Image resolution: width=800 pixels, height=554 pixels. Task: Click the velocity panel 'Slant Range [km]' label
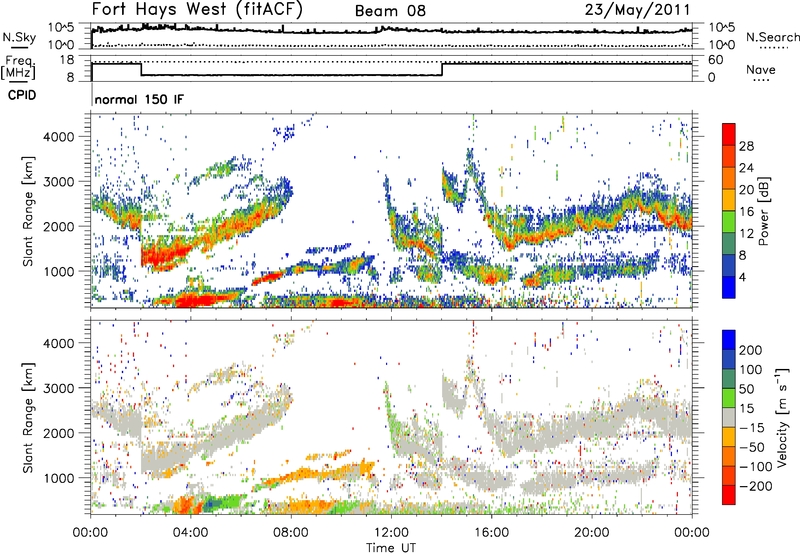tap(28, 417)
